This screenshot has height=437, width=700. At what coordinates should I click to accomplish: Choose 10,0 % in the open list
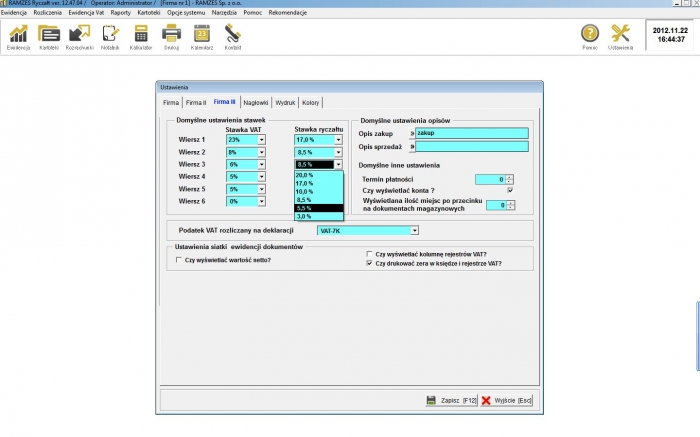[319, 191]
